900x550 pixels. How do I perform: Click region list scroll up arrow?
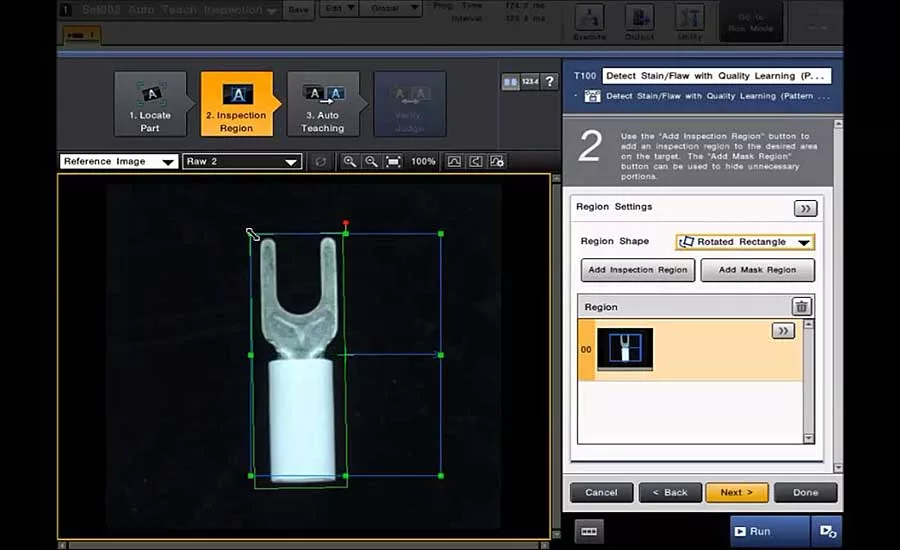tap(808, 324)
